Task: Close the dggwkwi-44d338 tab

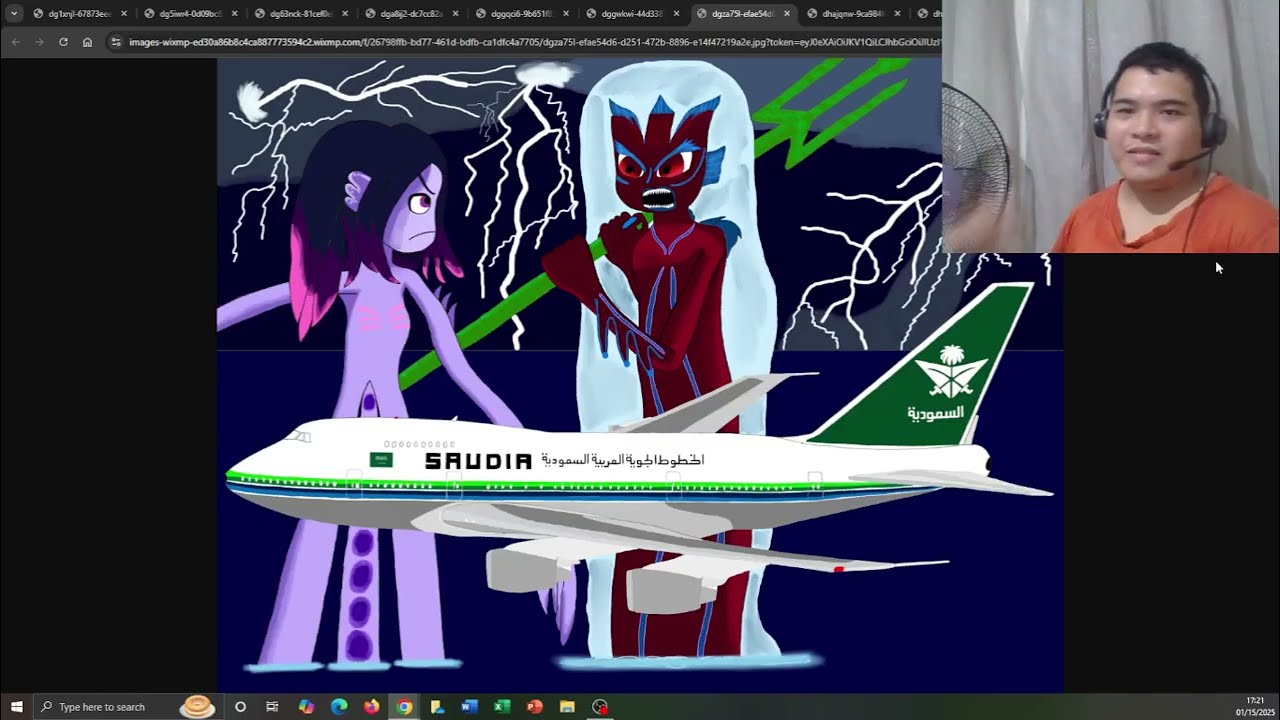Action: click(x=676, y=14)
